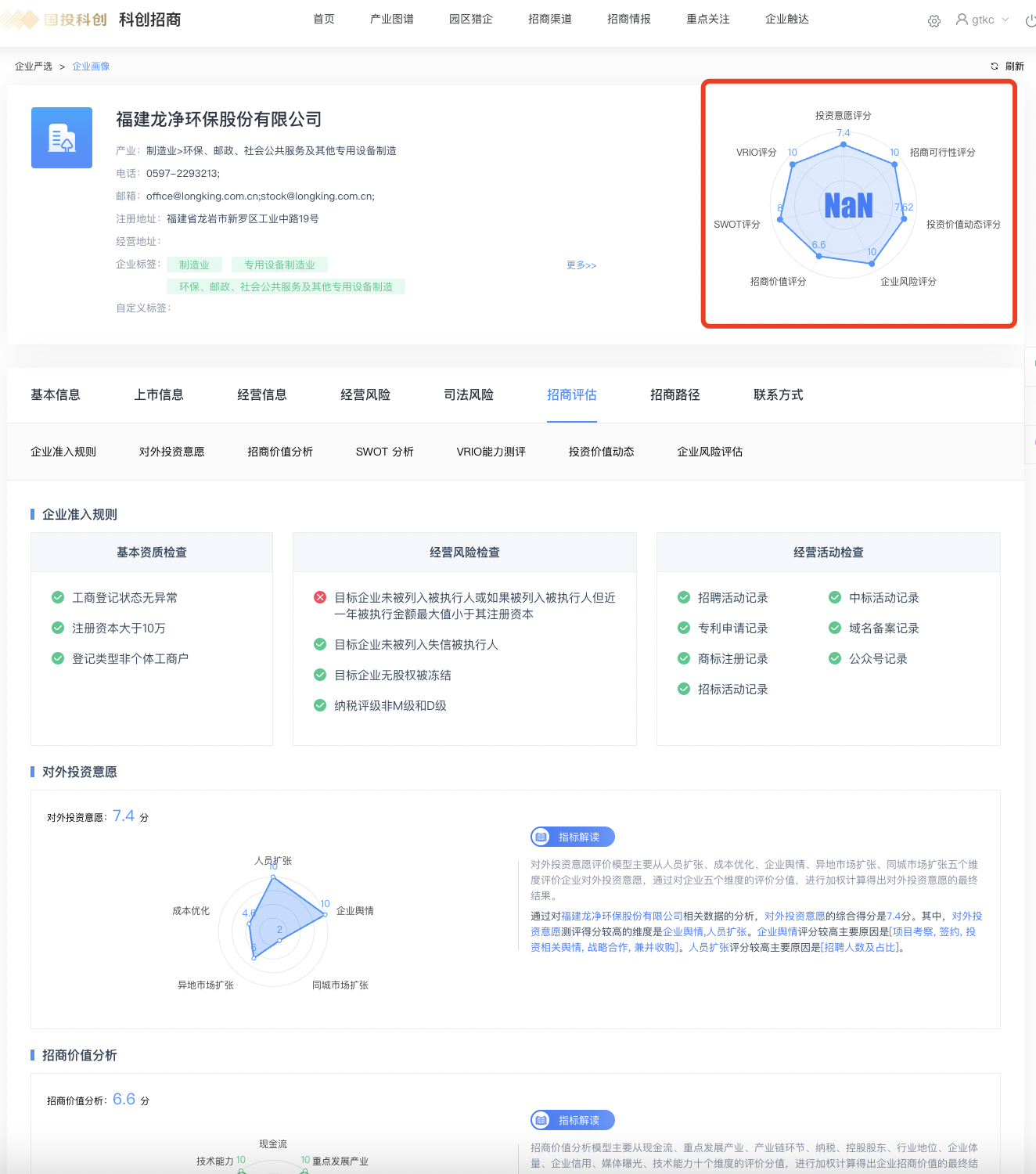Click green check beside 招标活动记录
This screenshot has width=1036, height=1174.
pyautogui.click(x=684, y=690)
